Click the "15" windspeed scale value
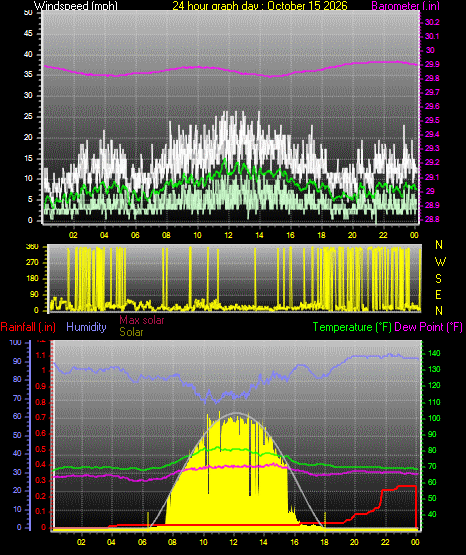Viewport: 466px width, 555px height. (28, 158)
